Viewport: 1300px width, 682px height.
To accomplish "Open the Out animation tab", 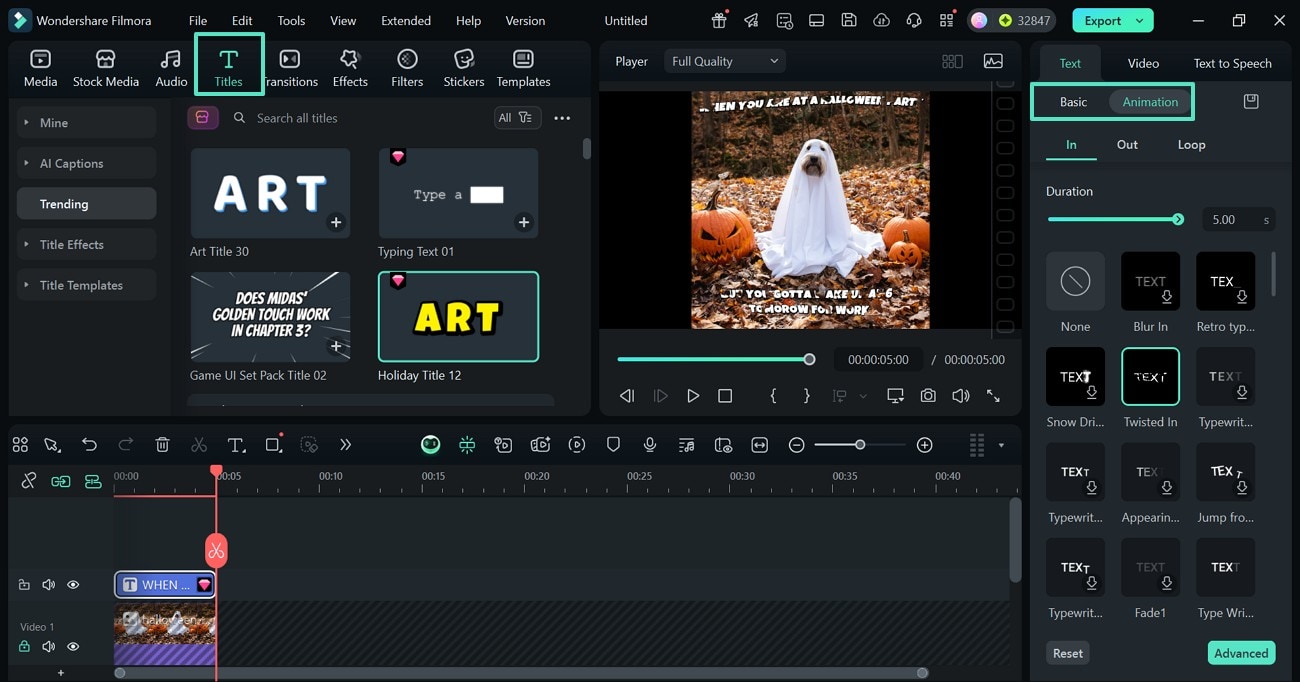I will pyautogui.click(x=1126, y=144).
